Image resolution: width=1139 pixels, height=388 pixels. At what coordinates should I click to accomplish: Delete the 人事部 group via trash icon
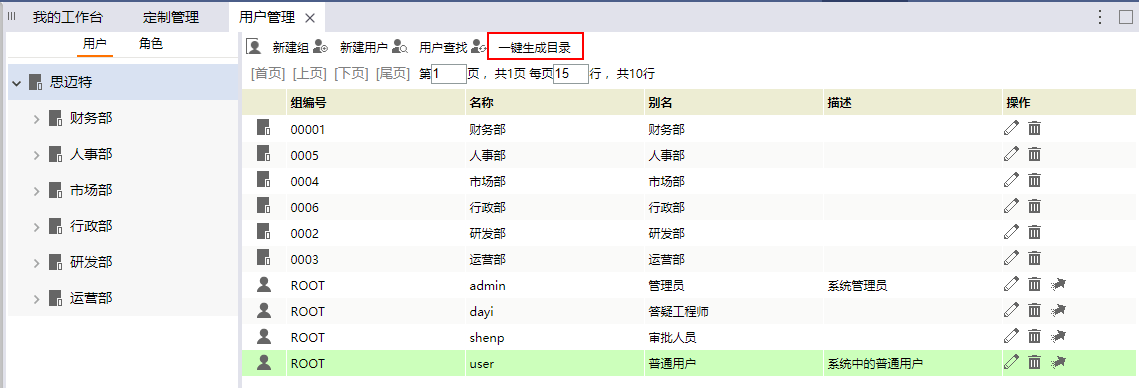click(x=1034, y=154)
